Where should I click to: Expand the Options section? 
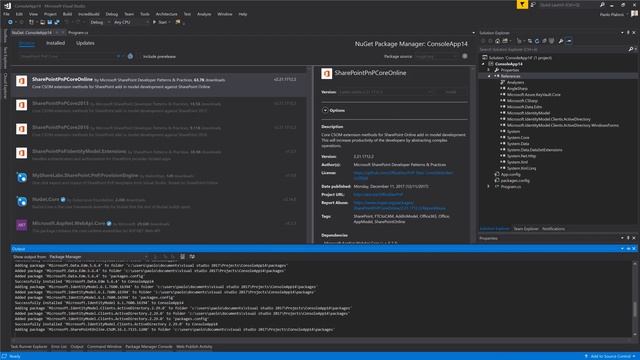[x=325, y=110]
